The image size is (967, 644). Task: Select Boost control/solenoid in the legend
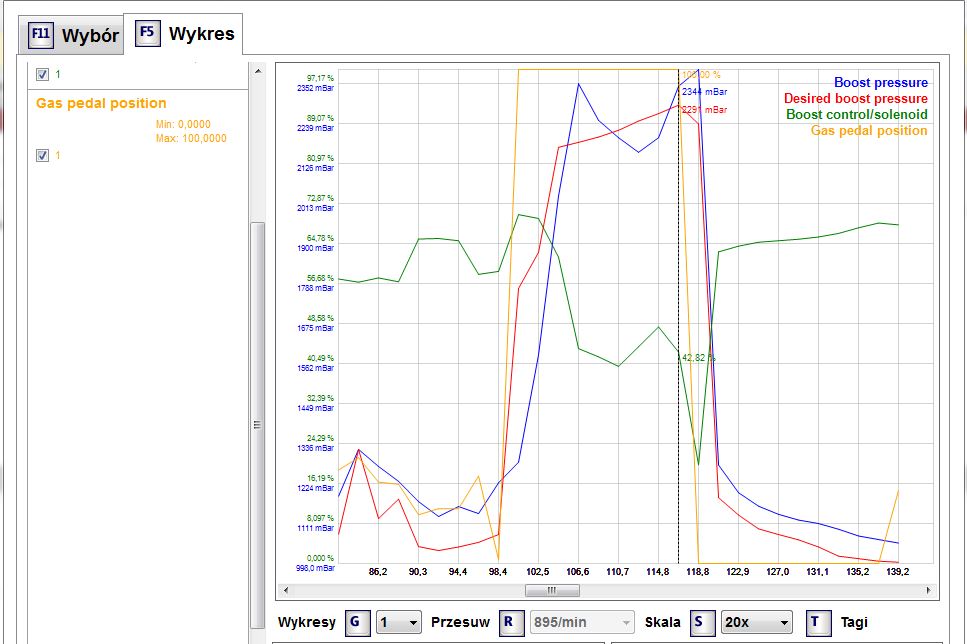click(x=856, y=115)
